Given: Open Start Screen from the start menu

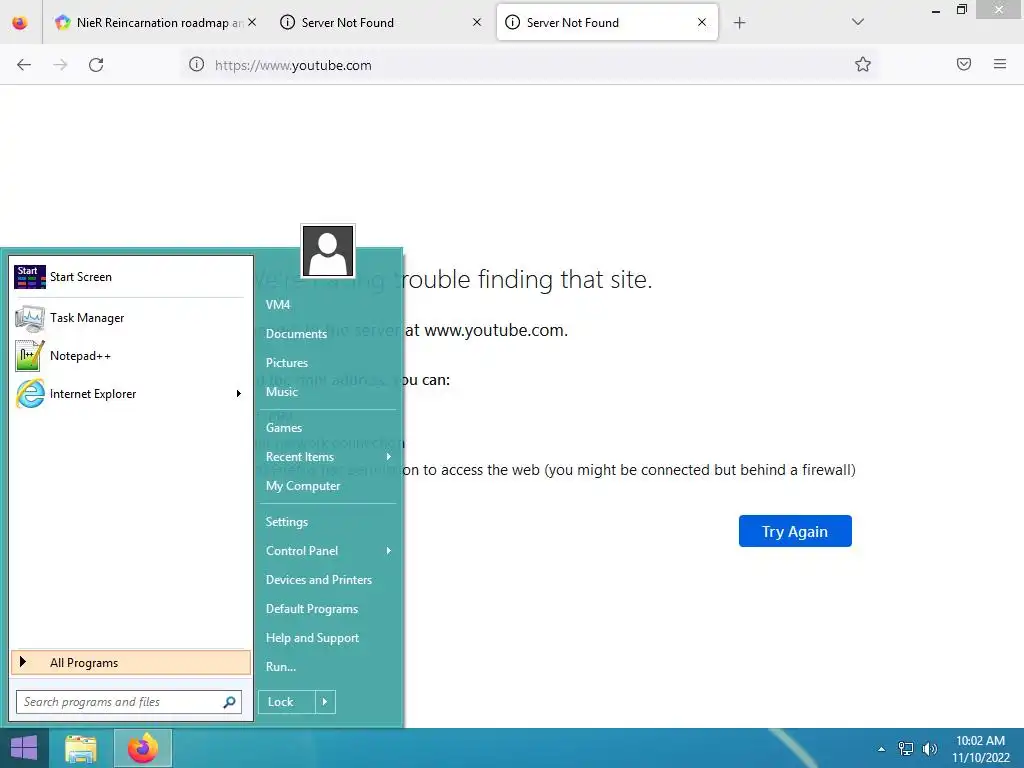Looking at the screenshot, I should (x=129, y=277).
